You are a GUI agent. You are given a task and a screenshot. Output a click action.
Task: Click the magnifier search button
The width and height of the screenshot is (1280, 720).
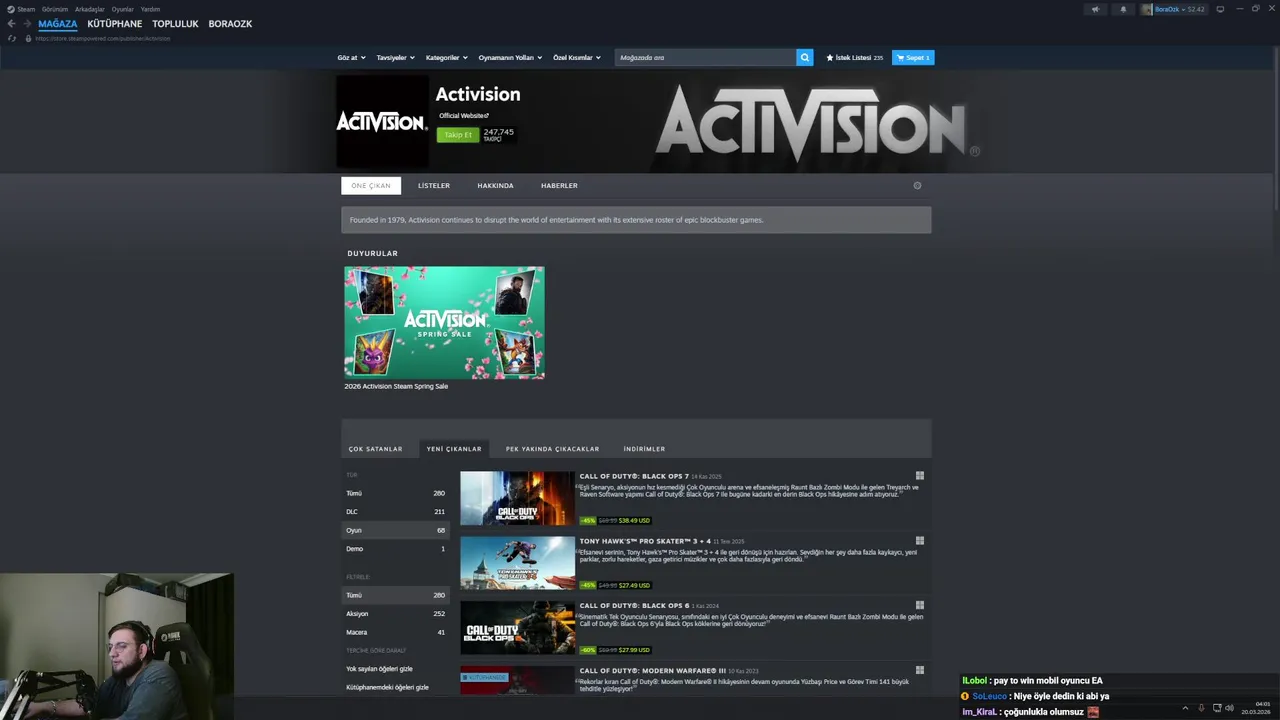(x=804, y=57)
